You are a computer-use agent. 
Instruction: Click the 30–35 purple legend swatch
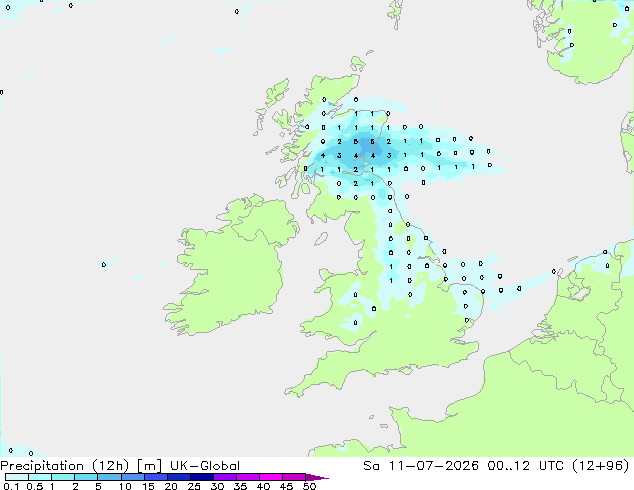click(224, 477)
